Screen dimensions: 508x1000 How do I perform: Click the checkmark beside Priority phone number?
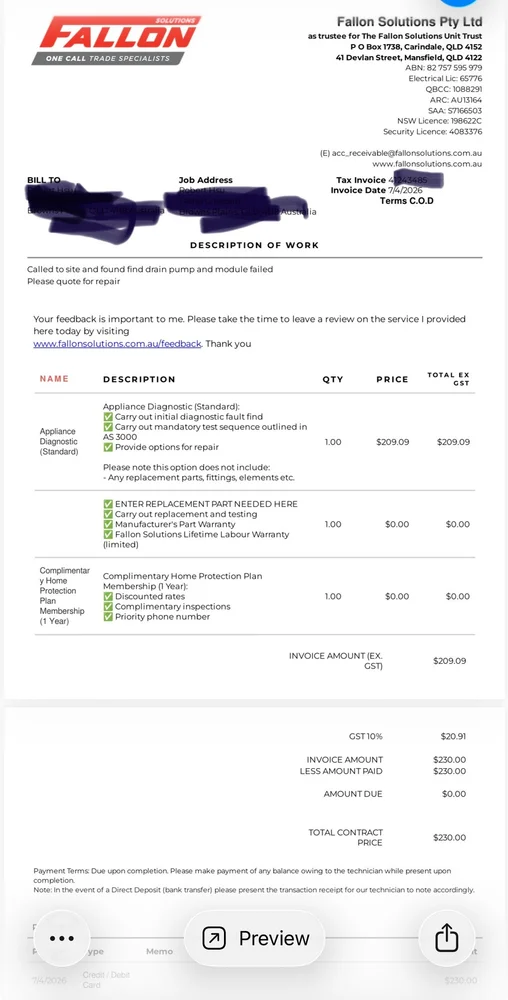pos(108,617)
